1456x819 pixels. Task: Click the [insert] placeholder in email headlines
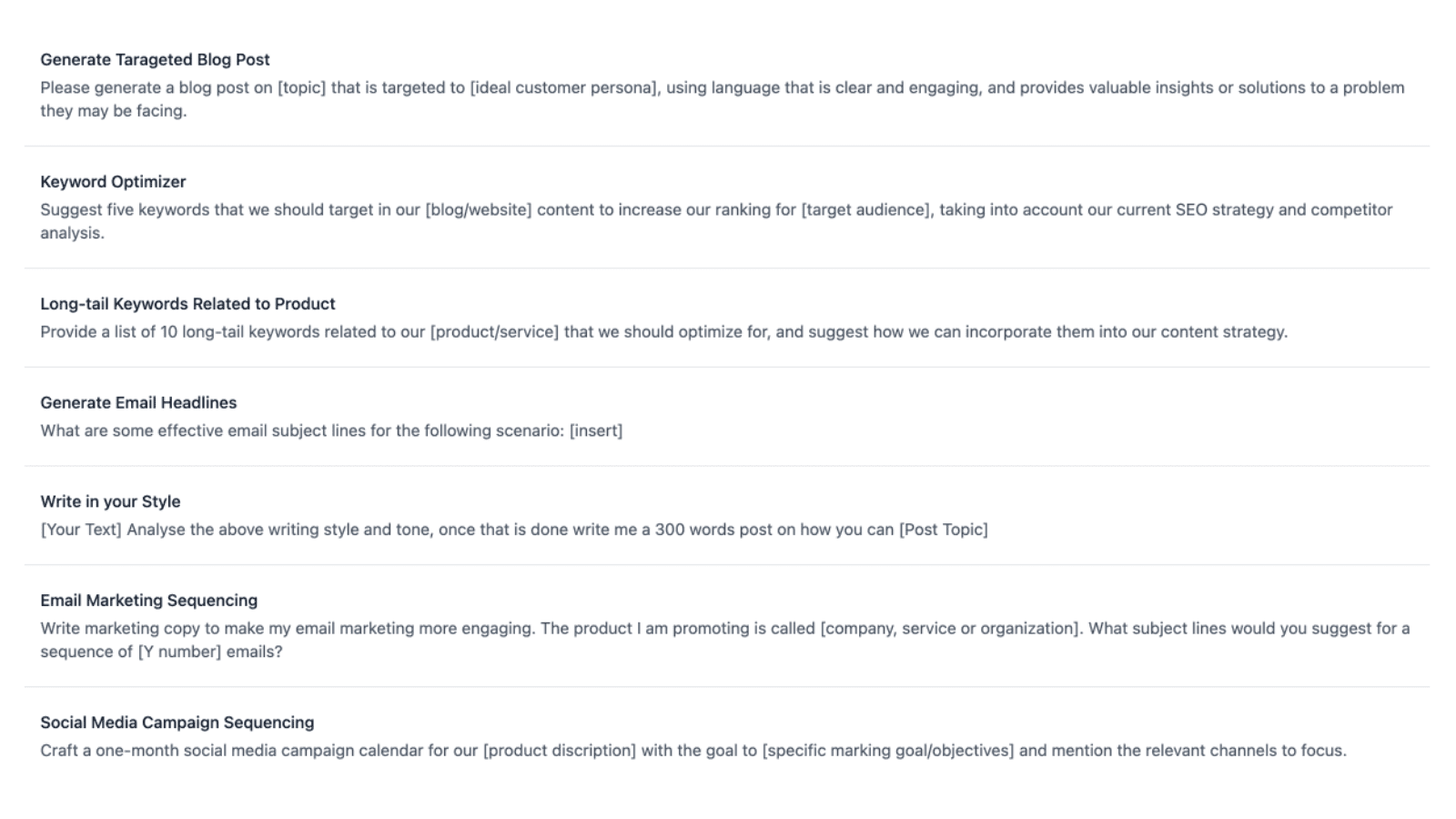pyautogui.click(x=596, y=430)
